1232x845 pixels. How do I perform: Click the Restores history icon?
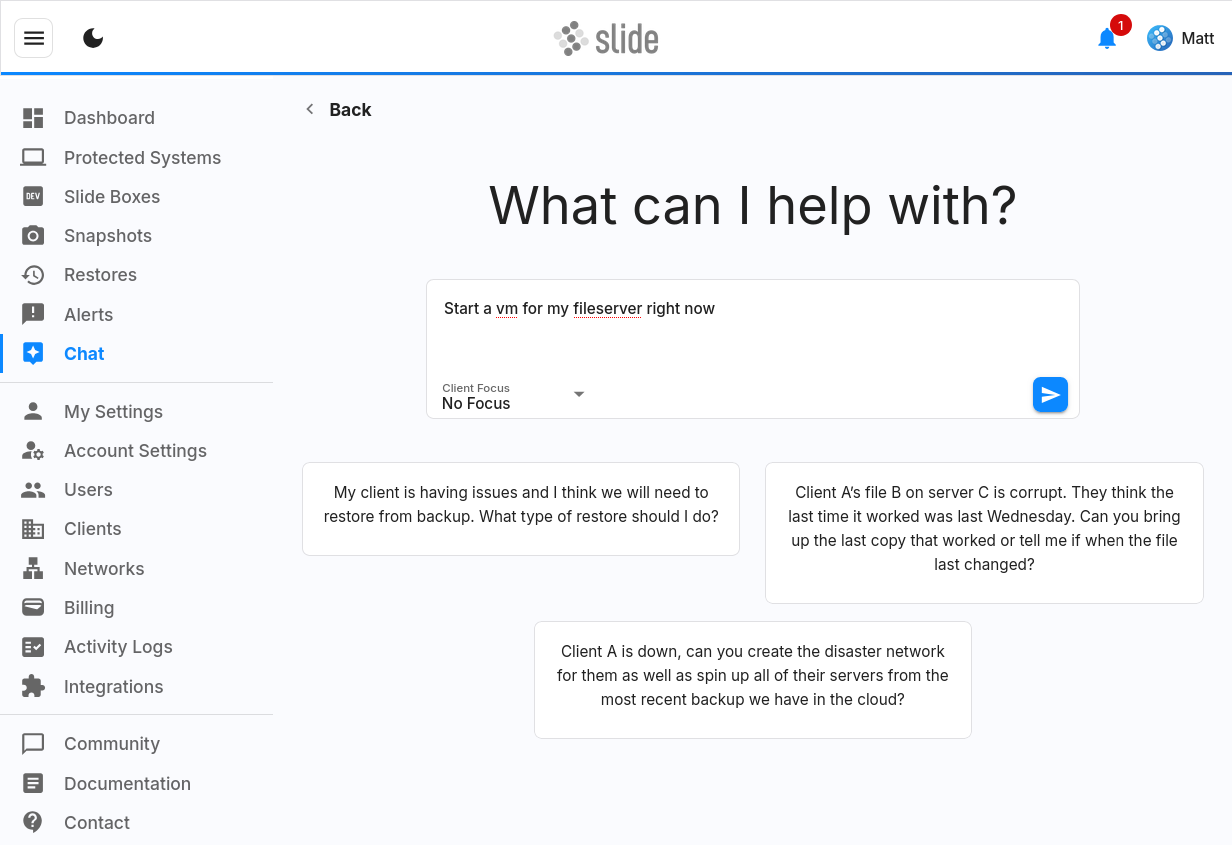click(33, 275)
